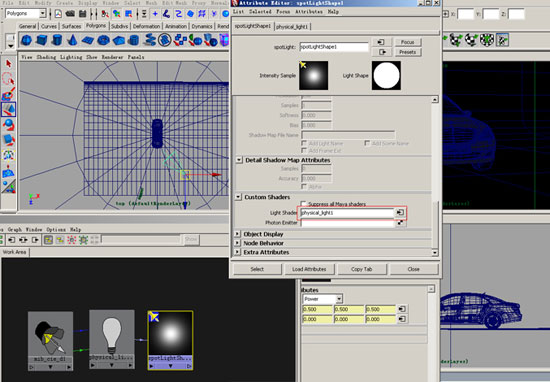Viewport: 550px width, 382px height.
Task: Create a polygon sphere from the shelf
Action: point(26,40)
